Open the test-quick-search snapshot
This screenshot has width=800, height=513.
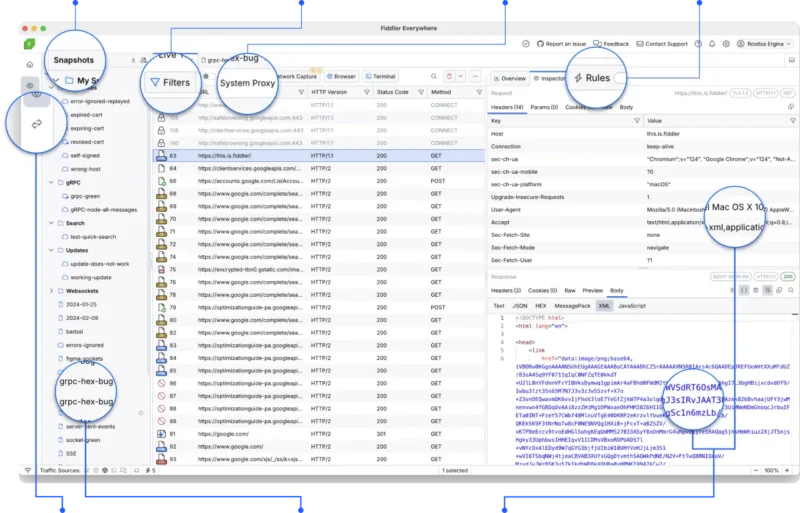(x=89, y=237)
